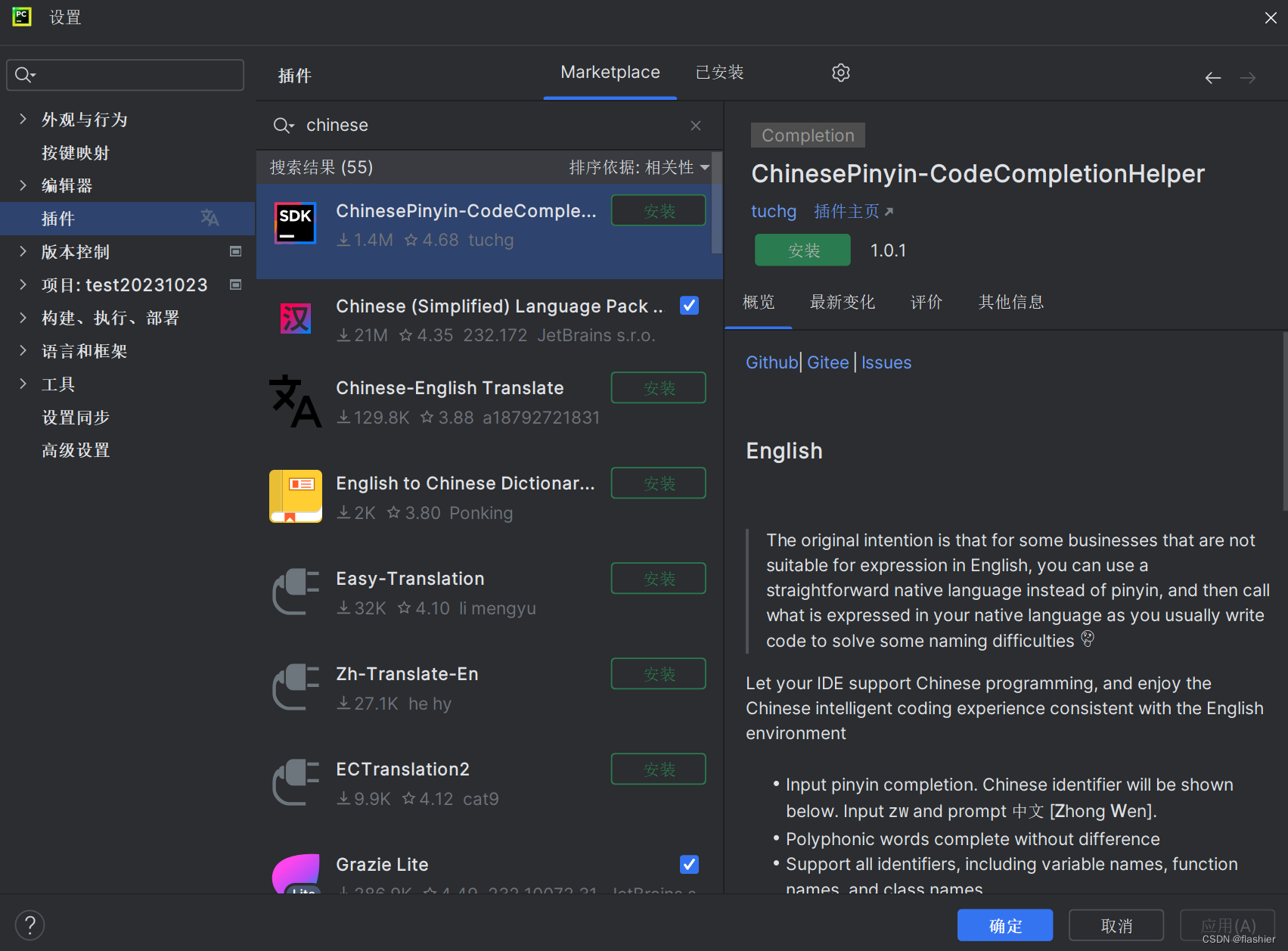The width and height of the screenshot is (1288, 951).
Task: Expand the 工具 settings section
Action: click(x=23, y=384)
